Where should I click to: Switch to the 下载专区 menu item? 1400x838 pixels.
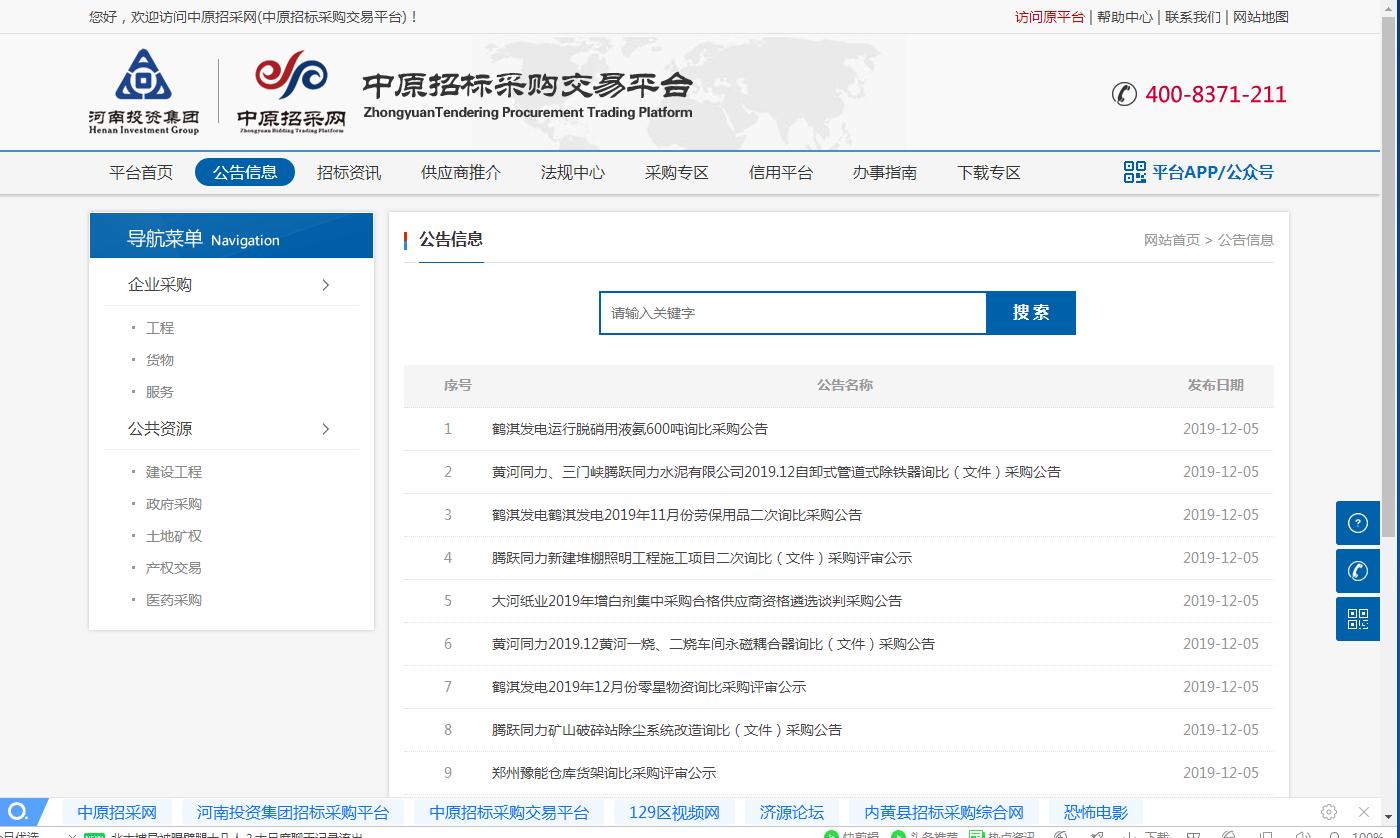click(988, 172)
